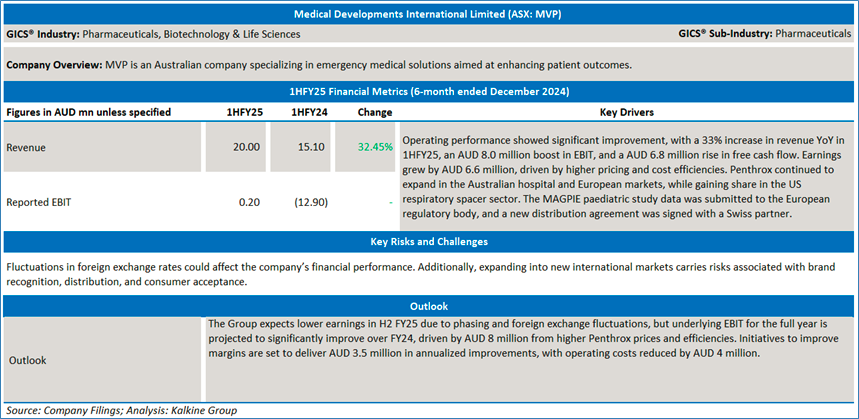The height and width of the screenshot is (419, 859).
Task: Click the Reported EBIT value 0.20
Action: (x=251, y=203)
